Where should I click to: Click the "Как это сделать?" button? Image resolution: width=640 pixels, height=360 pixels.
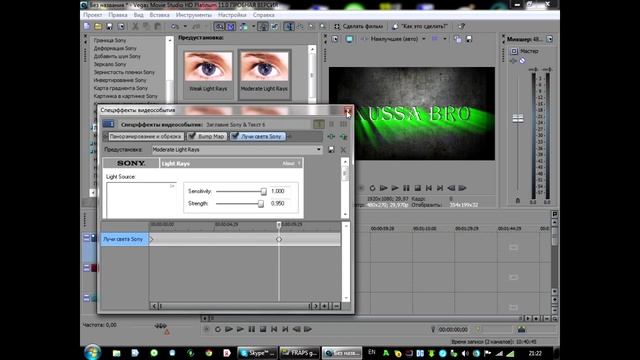(420, 27)
